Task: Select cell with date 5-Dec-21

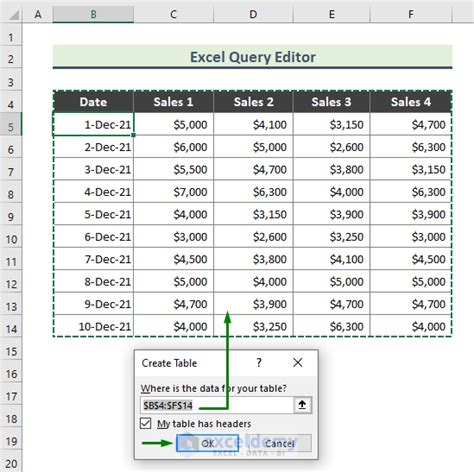Action: (93, 214)
